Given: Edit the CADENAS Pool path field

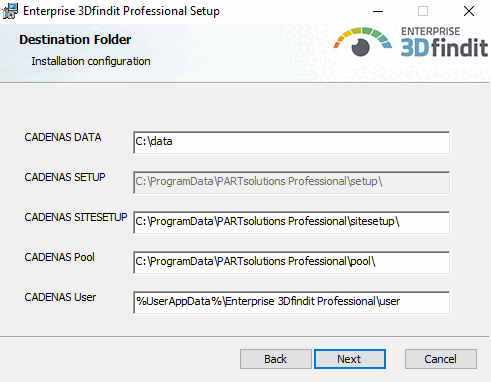Looking at the screenshot, I should click(292, 262).
